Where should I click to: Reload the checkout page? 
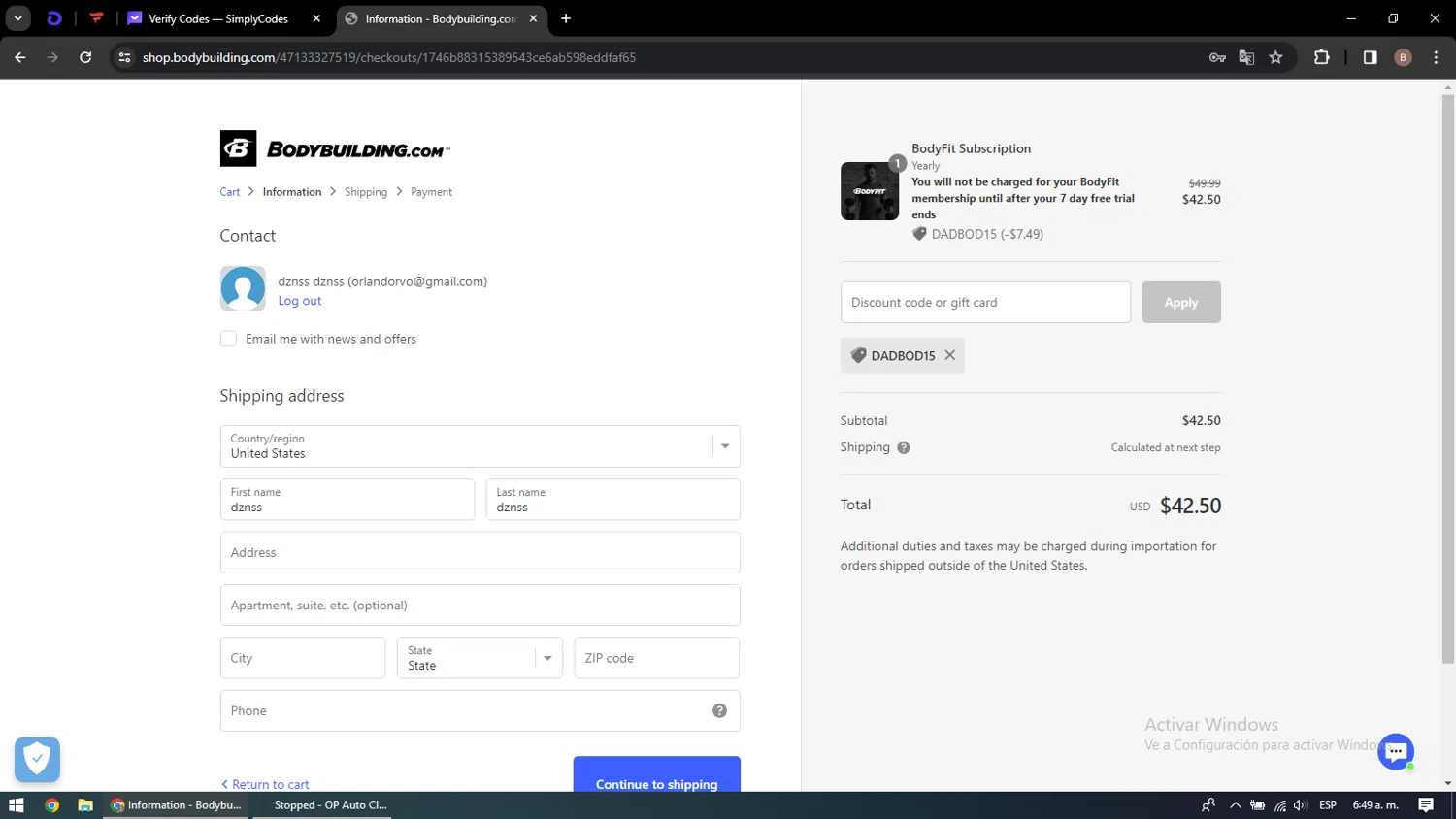[85, 57]
